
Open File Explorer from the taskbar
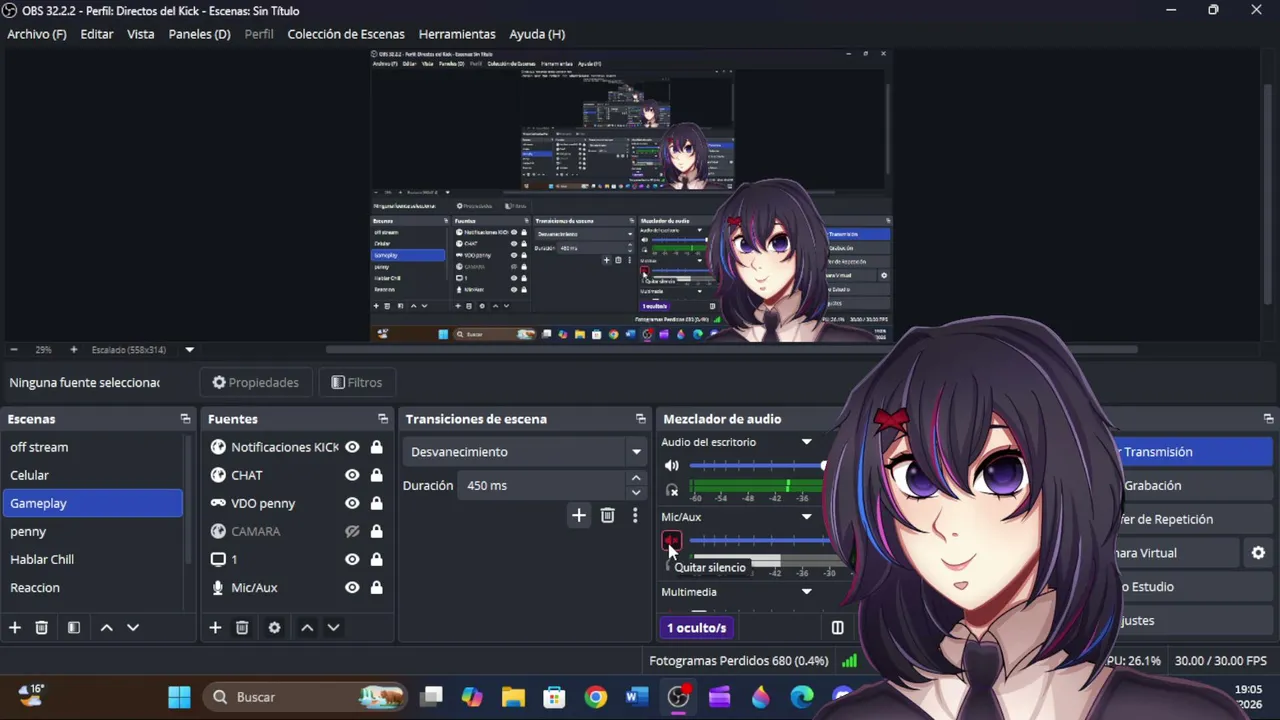[x=513, y=697]
